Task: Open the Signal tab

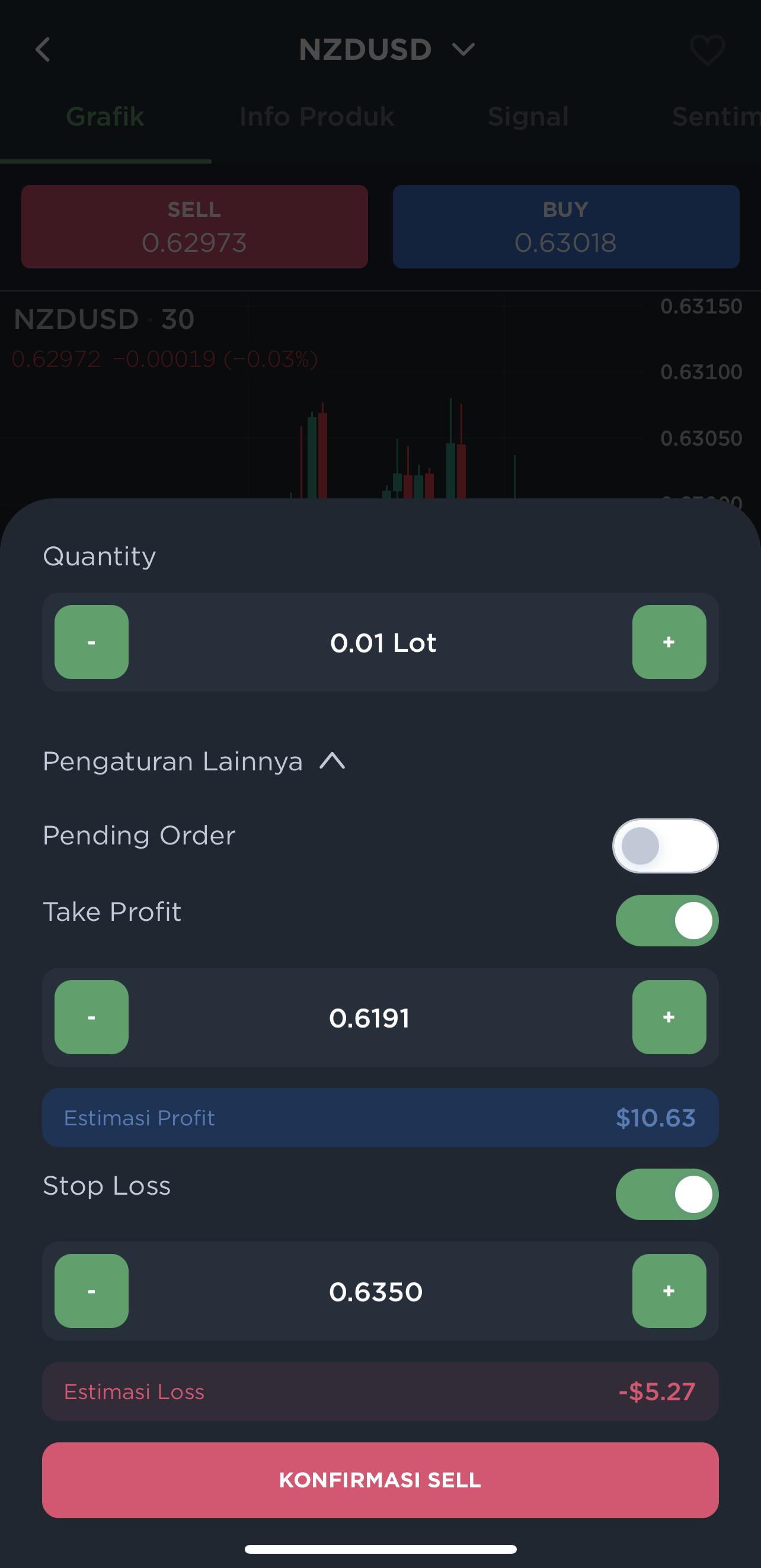Action: coord(528,116)
